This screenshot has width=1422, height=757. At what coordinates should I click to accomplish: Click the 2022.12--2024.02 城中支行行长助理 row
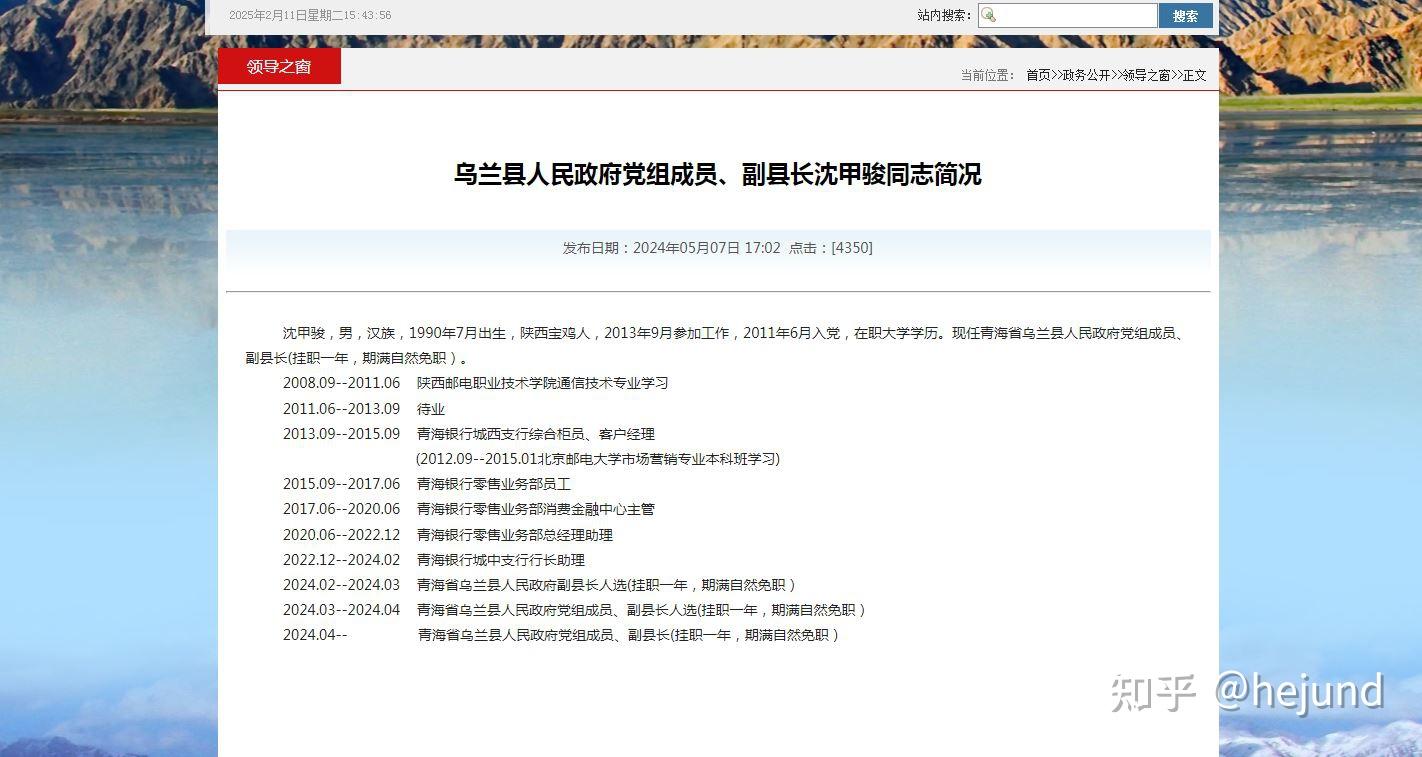point(434,560)
